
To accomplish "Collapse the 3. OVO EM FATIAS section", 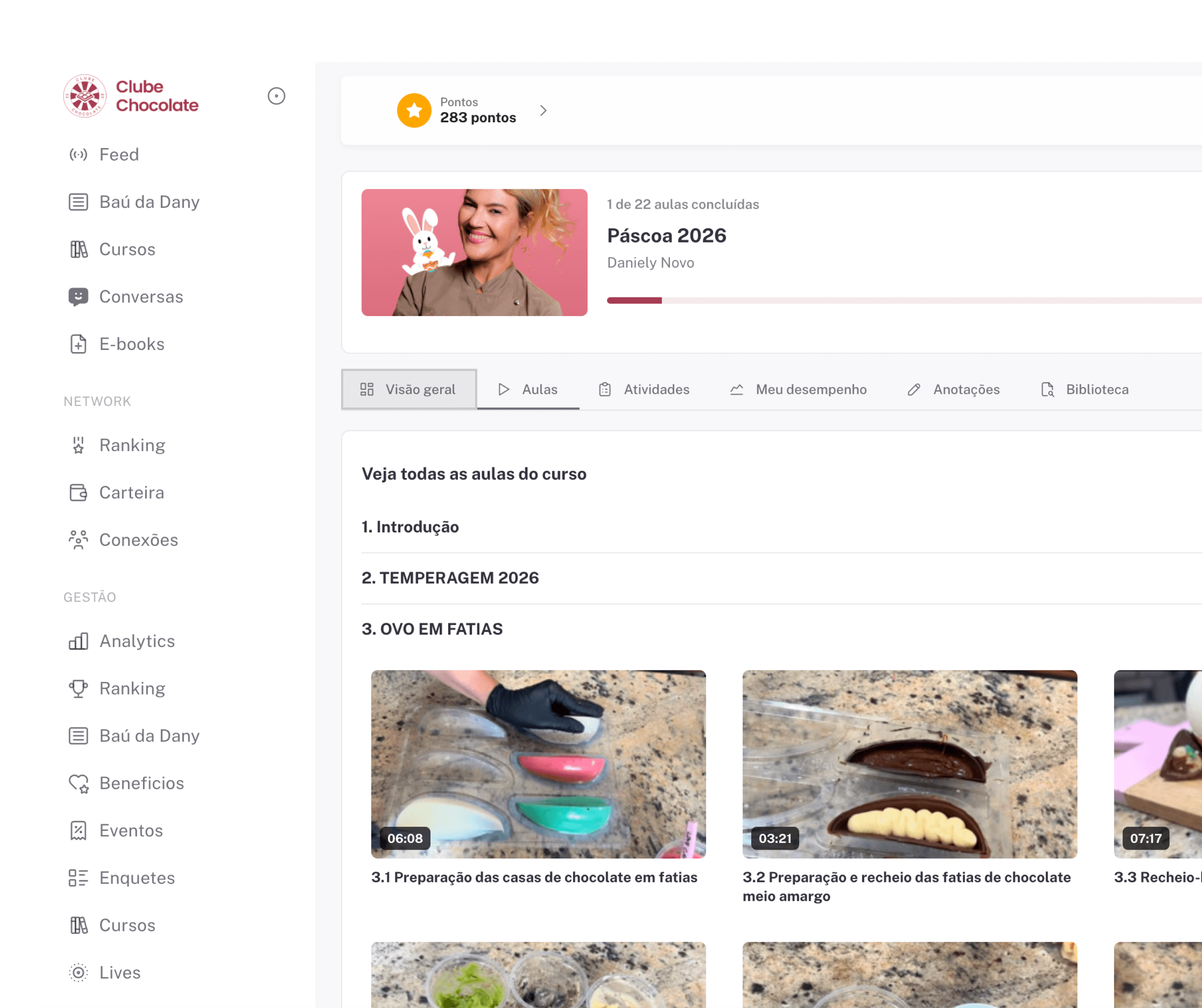I will pyautogui.click(x=432, y=629).
